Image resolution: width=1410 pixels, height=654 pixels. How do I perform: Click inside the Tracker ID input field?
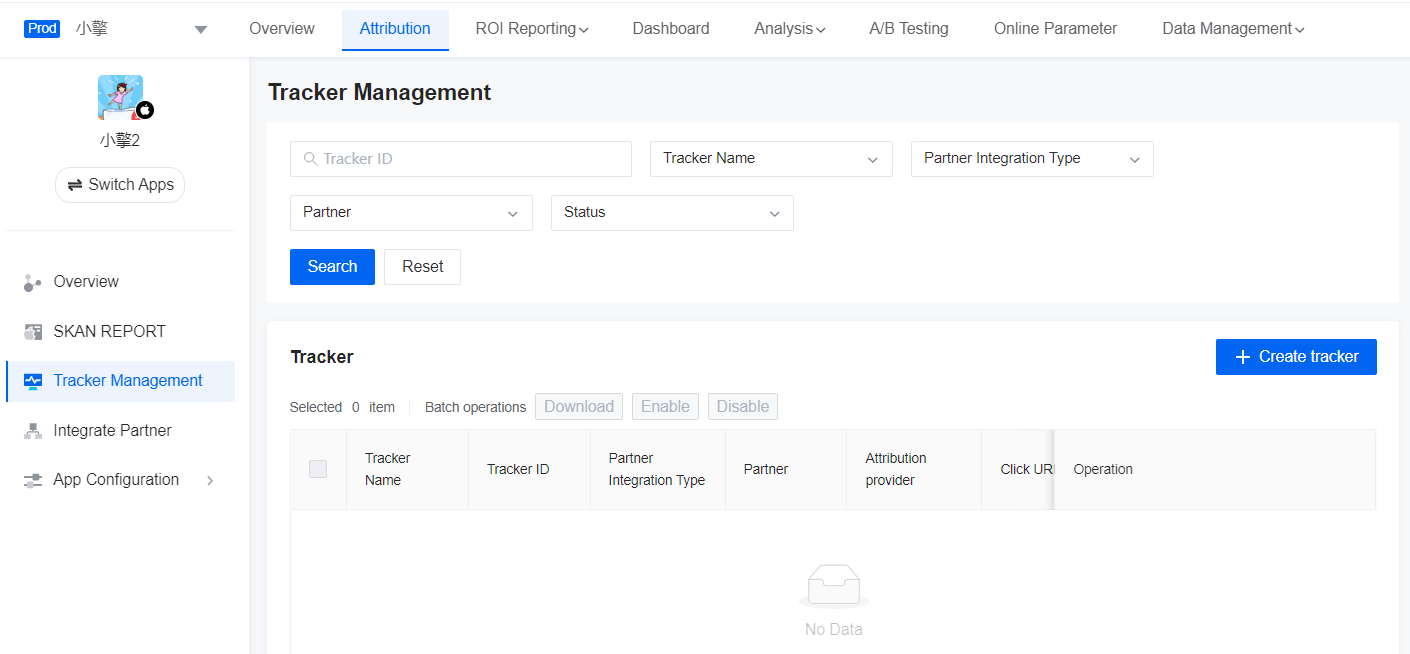460,158
